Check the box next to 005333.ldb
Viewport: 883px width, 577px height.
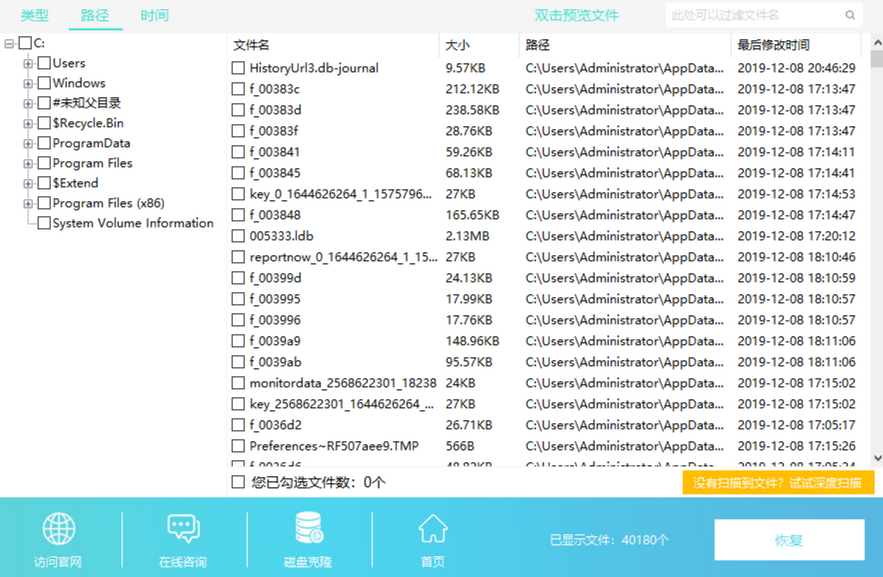click(238, 236)
